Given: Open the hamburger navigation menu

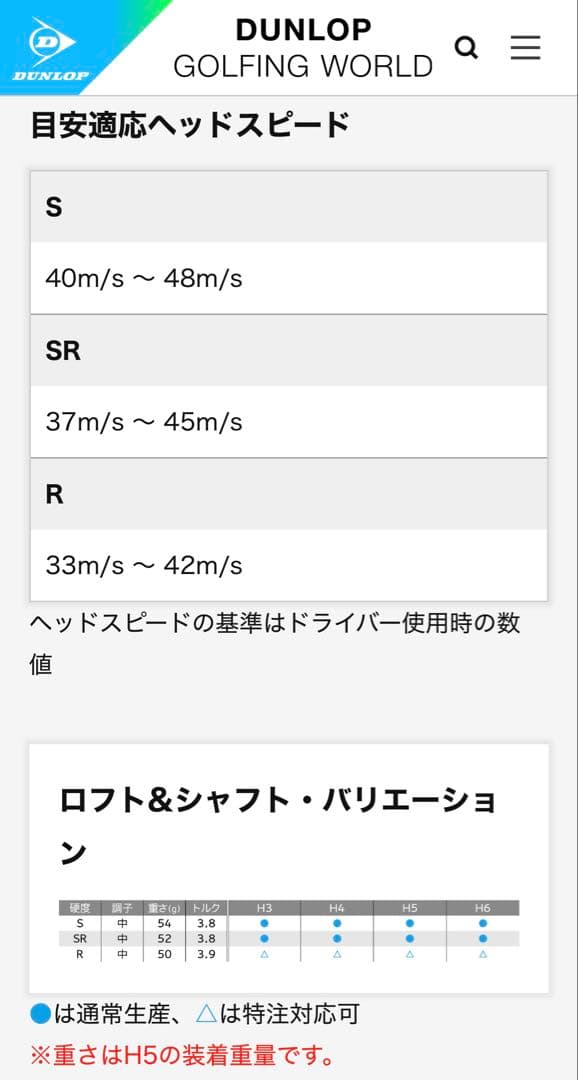Looking at the screenshot, I should coord(525,47).
